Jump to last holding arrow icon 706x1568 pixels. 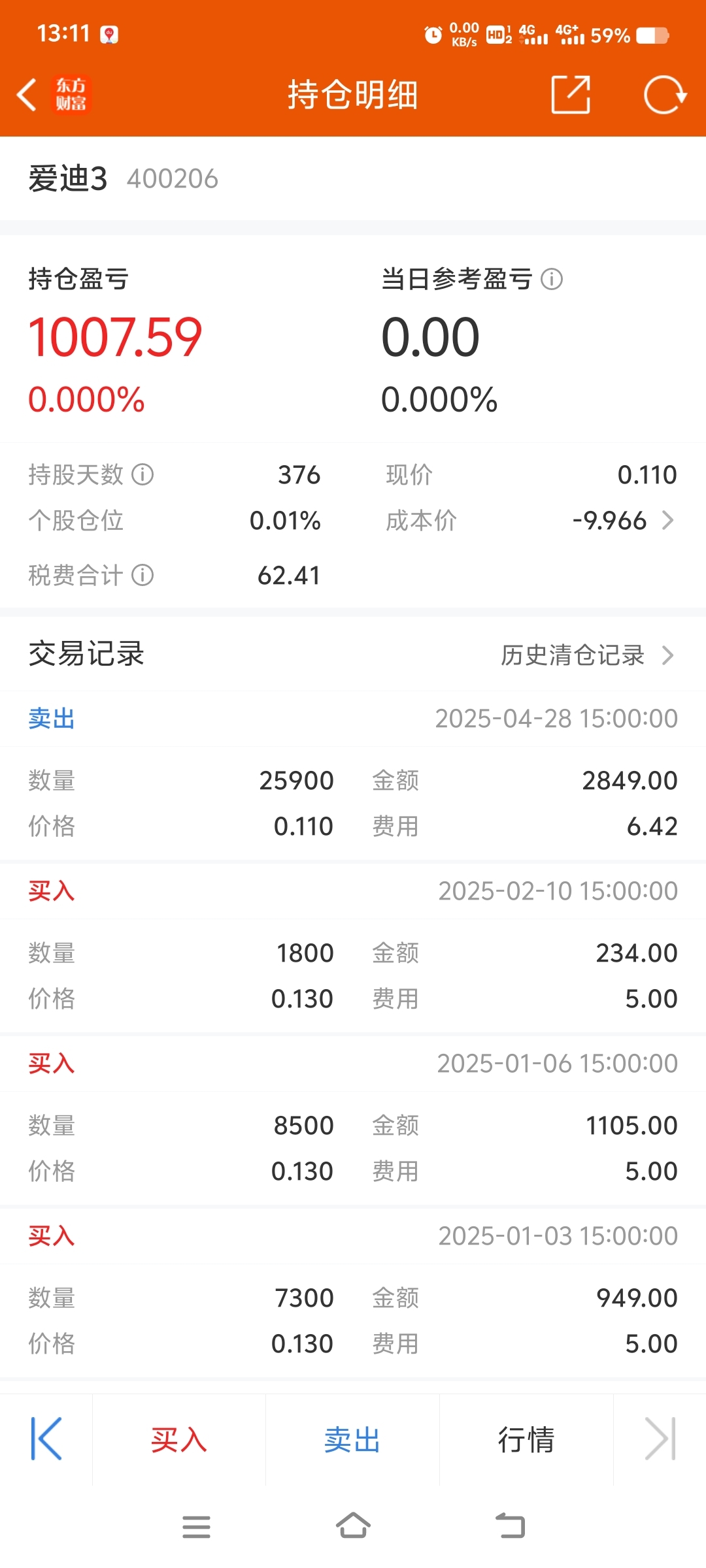coord(660,1439)
